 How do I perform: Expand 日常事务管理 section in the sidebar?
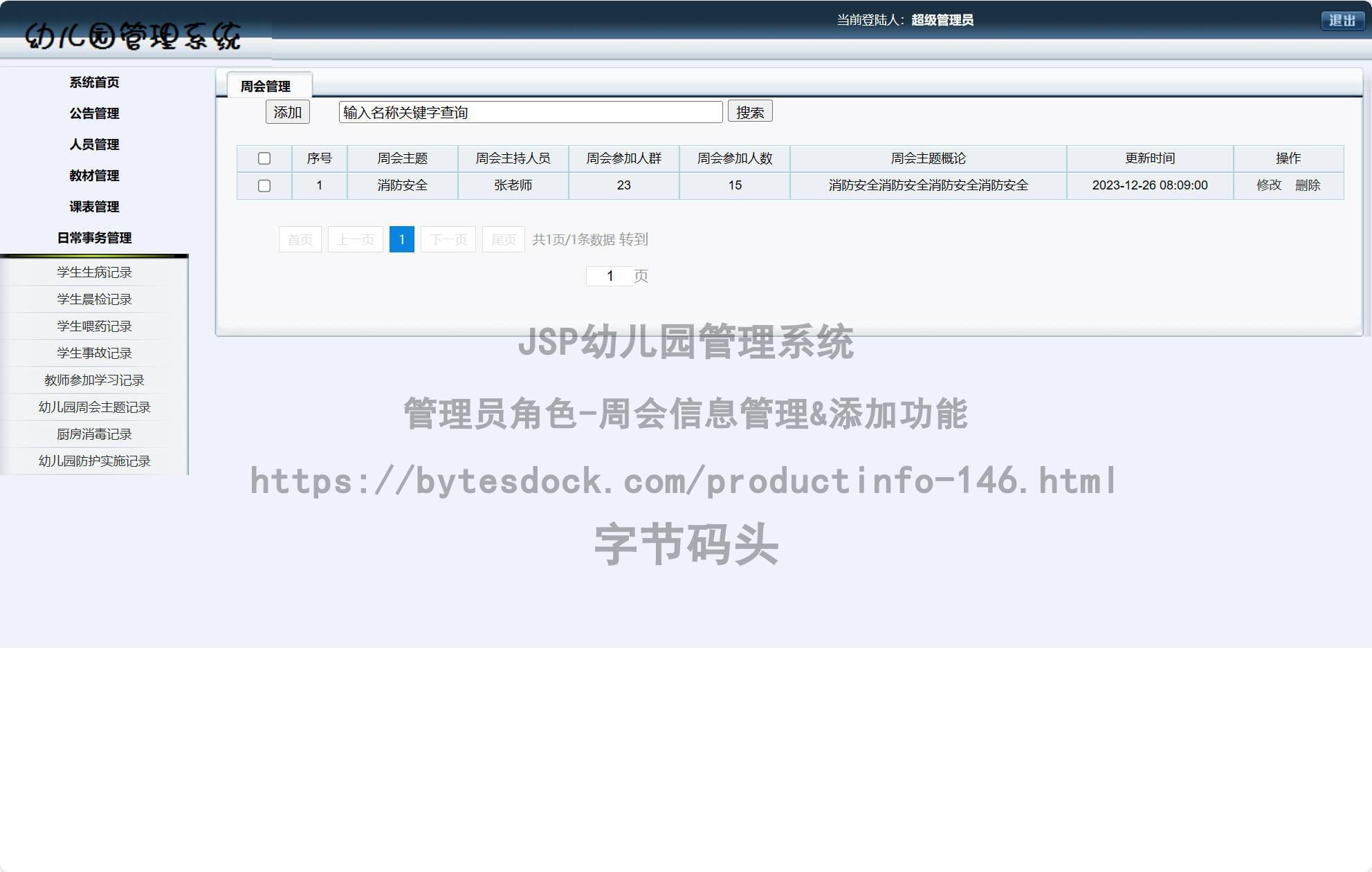[93, 238]
